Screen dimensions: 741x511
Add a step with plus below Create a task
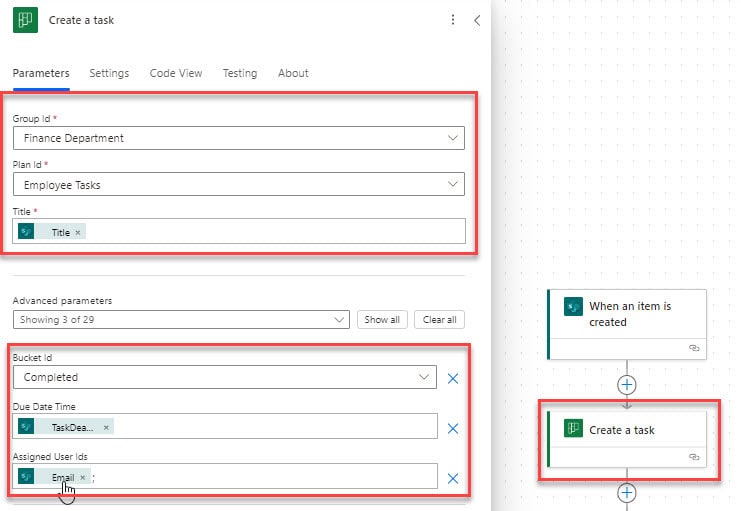pos(627,493)
